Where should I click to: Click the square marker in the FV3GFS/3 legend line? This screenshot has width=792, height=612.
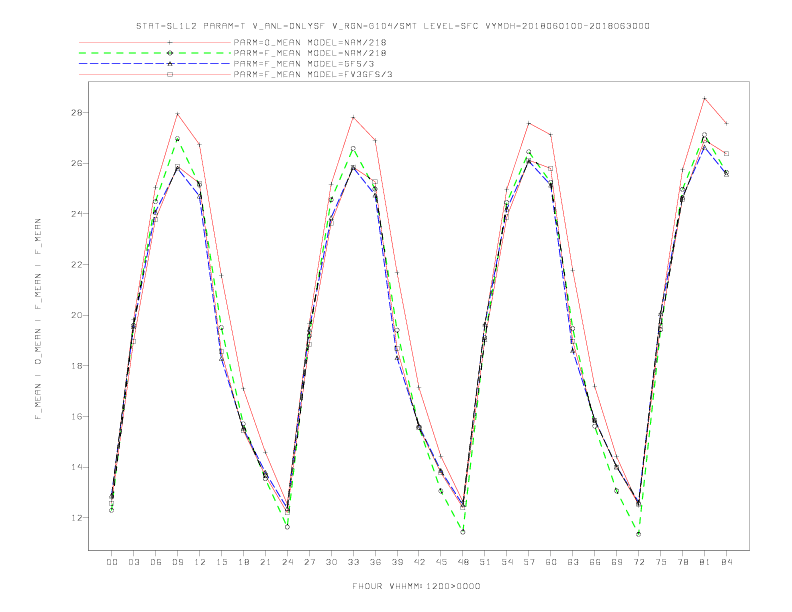[170, 74]
